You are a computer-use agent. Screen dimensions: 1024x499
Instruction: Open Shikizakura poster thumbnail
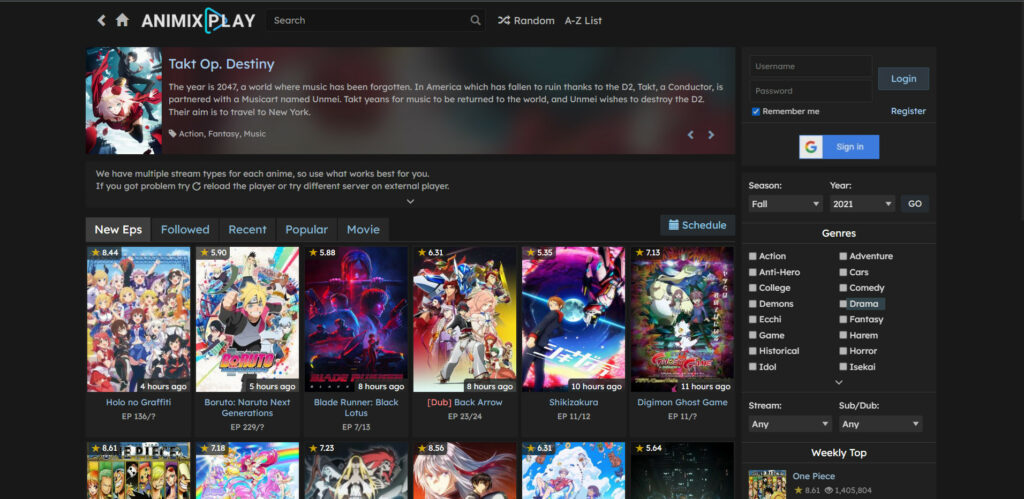pyautogui.click(x=573, y=319)
